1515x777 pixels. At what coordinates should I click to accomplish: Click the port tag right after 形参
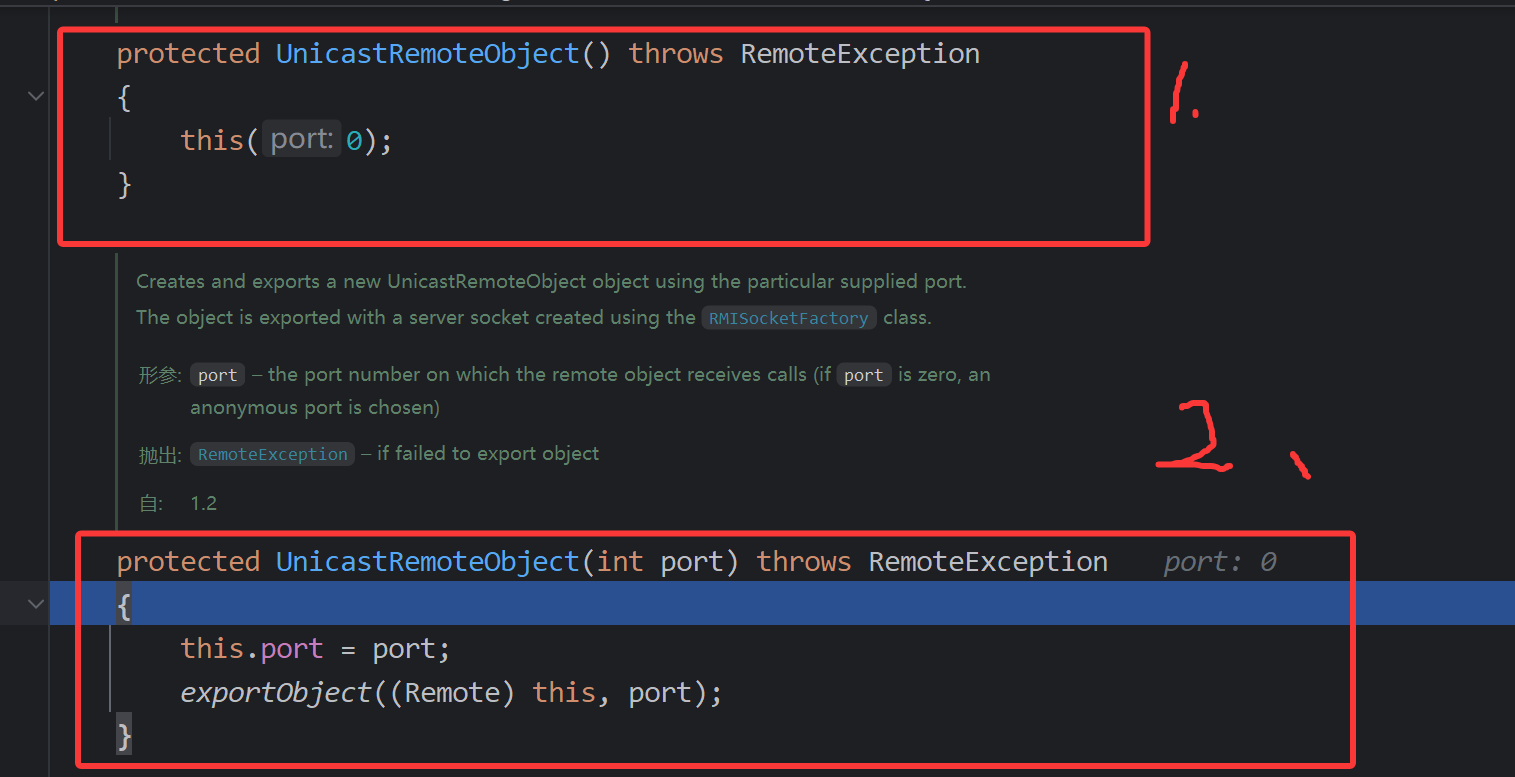[x=217, y=375]
